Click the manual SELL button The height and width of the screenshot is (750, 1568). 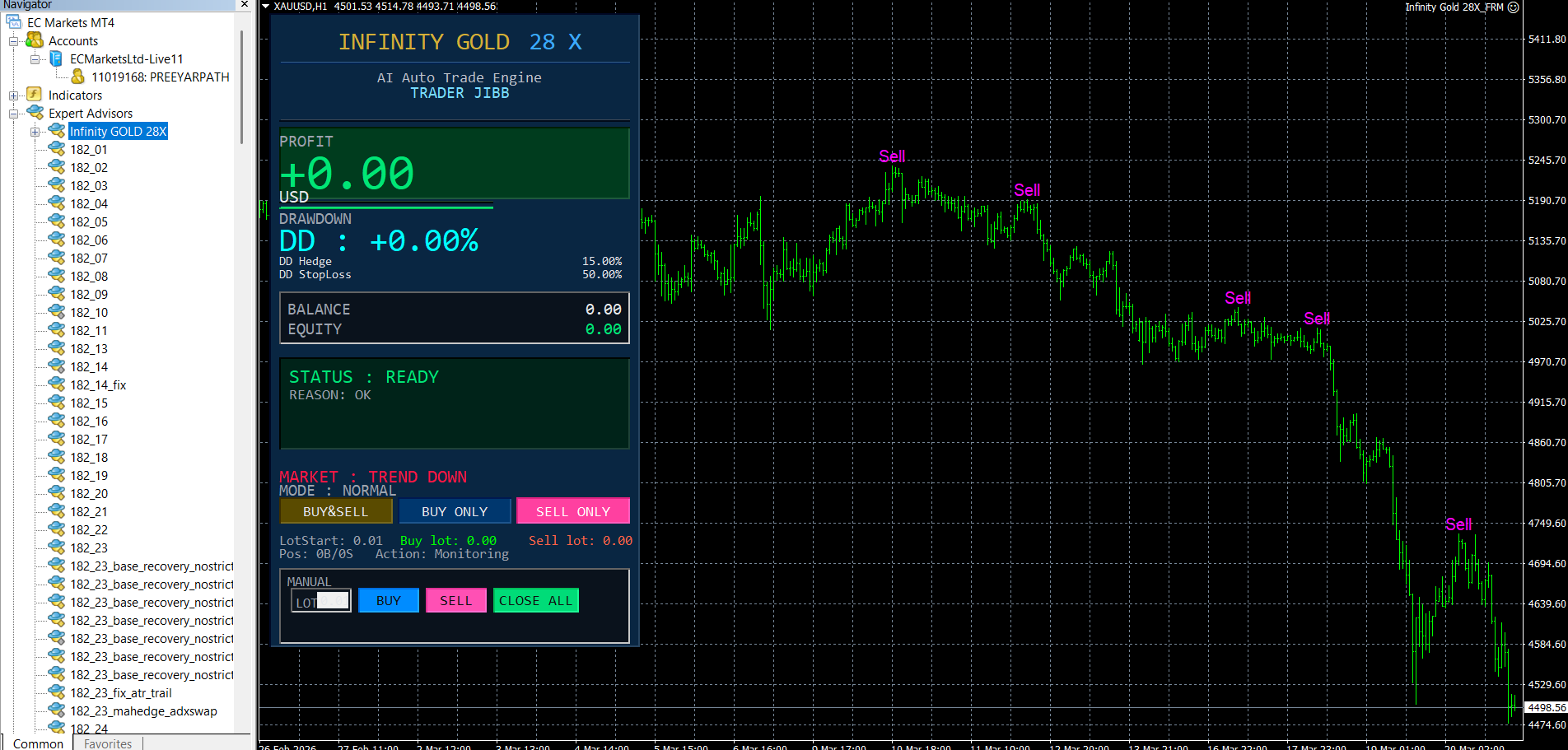coord(456,600)
